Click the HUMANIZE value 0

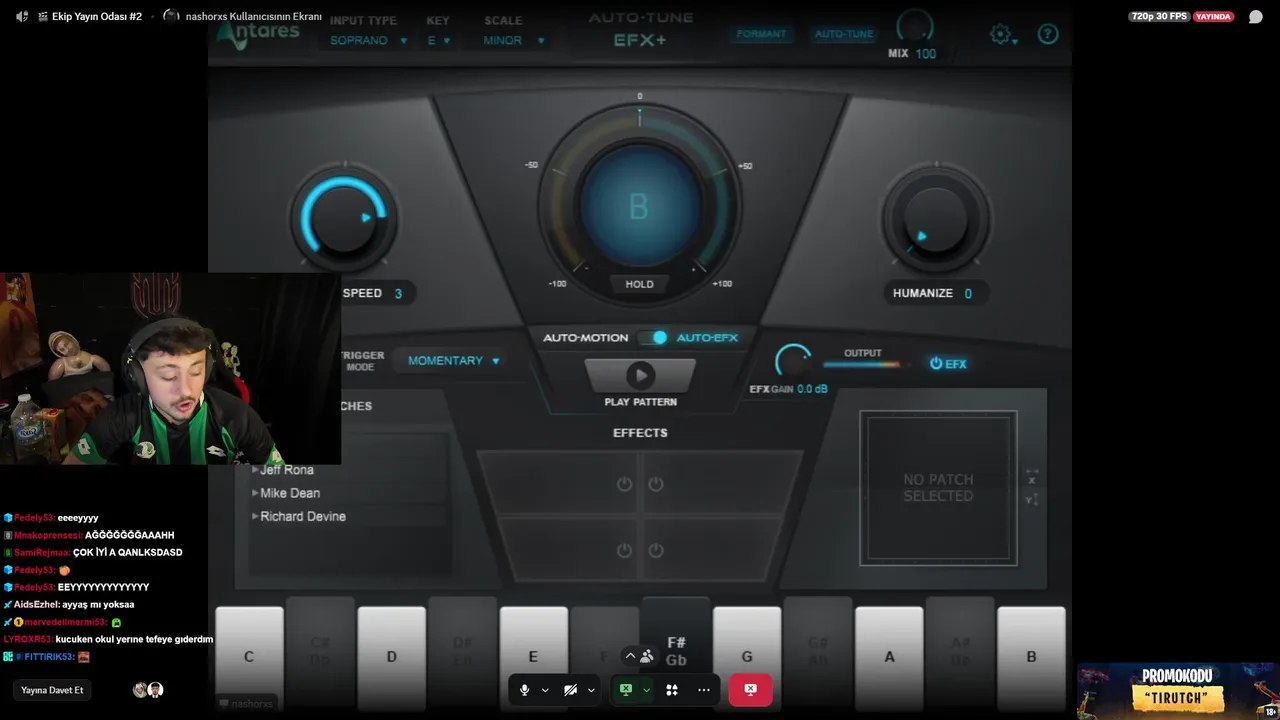968,294
